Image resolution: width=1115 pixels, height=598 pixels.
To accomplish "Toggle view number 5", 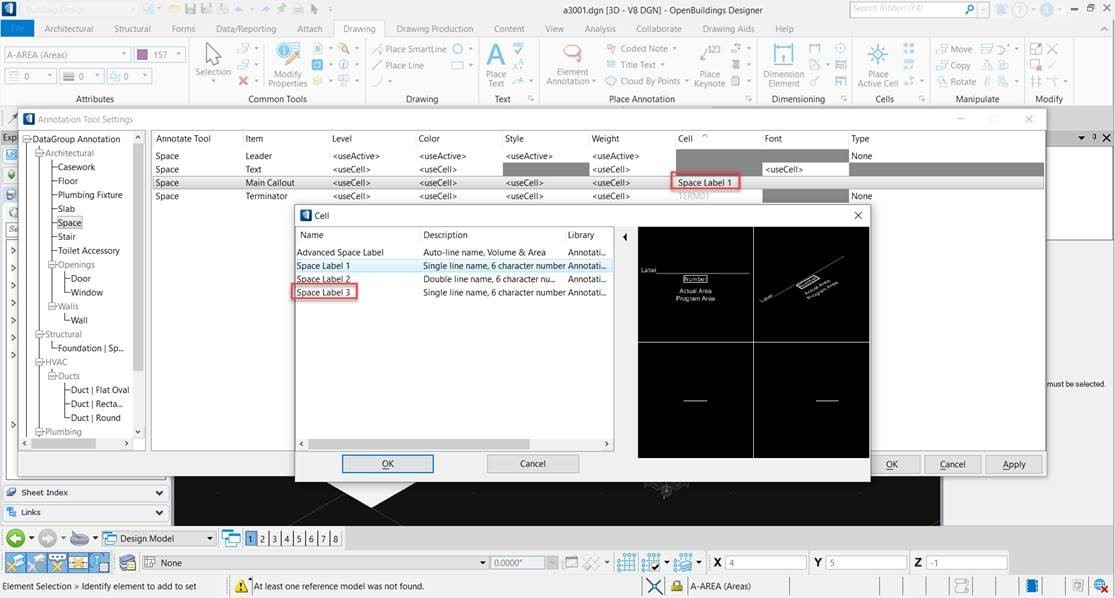I will [299, 539].
